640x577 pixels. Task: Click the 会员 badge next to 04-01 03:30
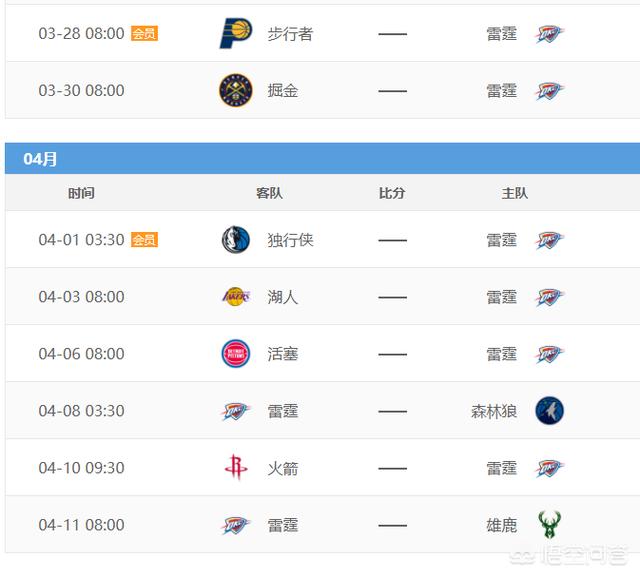(144, 240)
